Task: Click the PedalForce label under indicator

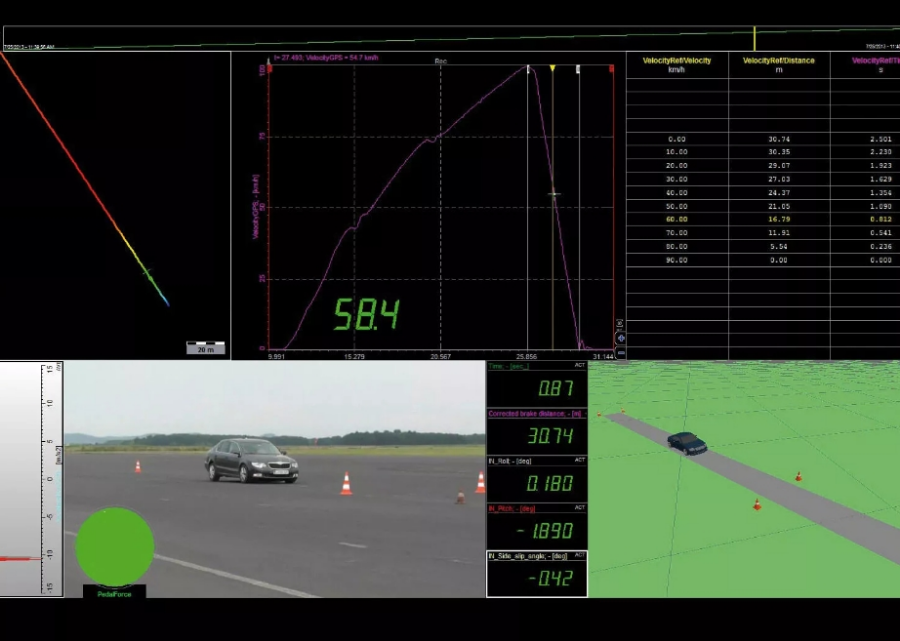Action: pyautogui.click(x=114, y=594)
